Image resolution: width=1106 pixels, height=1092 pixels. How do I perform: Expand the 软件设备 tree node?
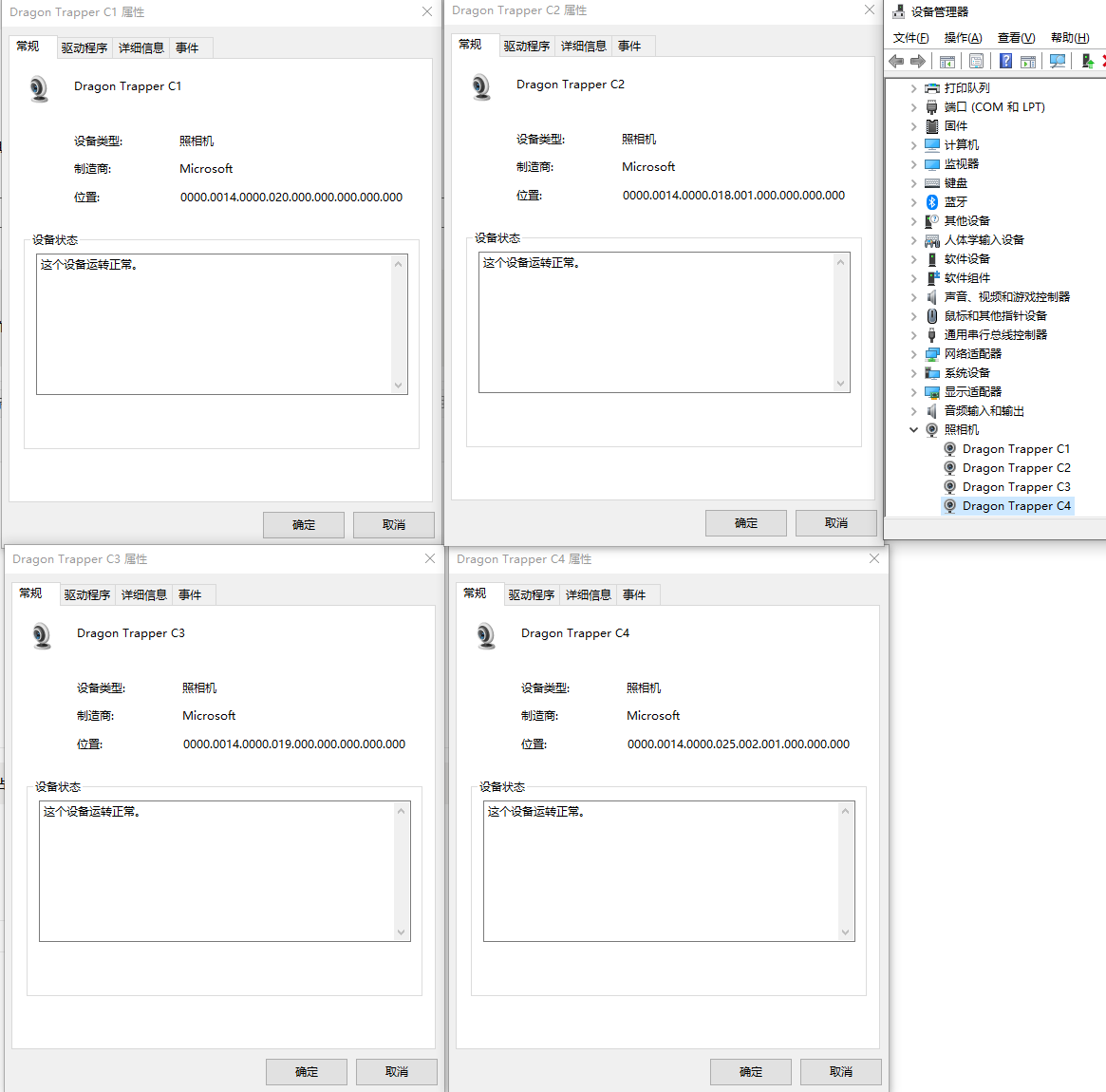tap(913, 259)
